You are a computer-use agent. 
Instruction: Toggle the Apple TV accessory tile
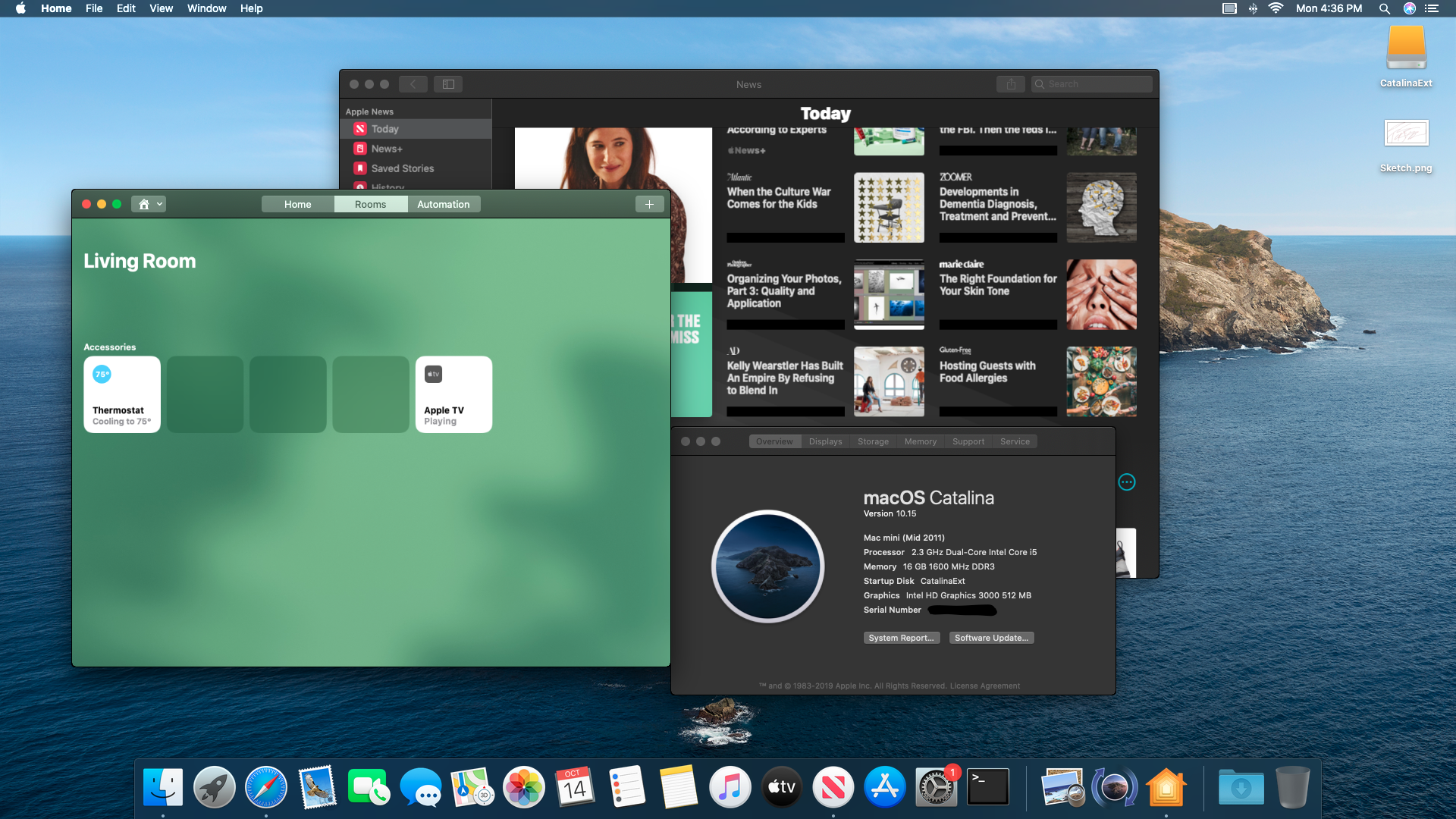point(453,394)
